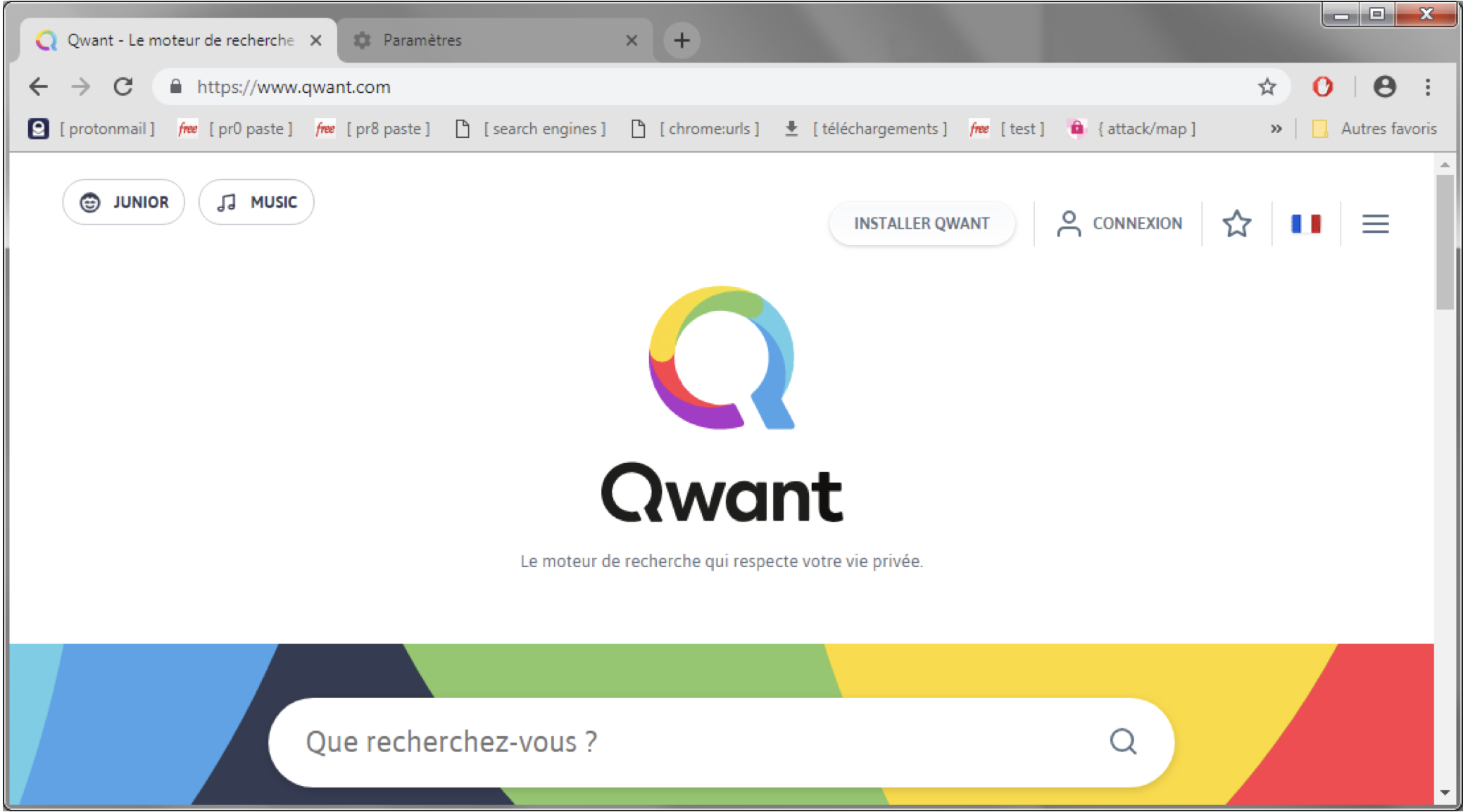The image size is (1463, 812).
Task: Switch to the Qwant tab
Action: tap(180, 40)
